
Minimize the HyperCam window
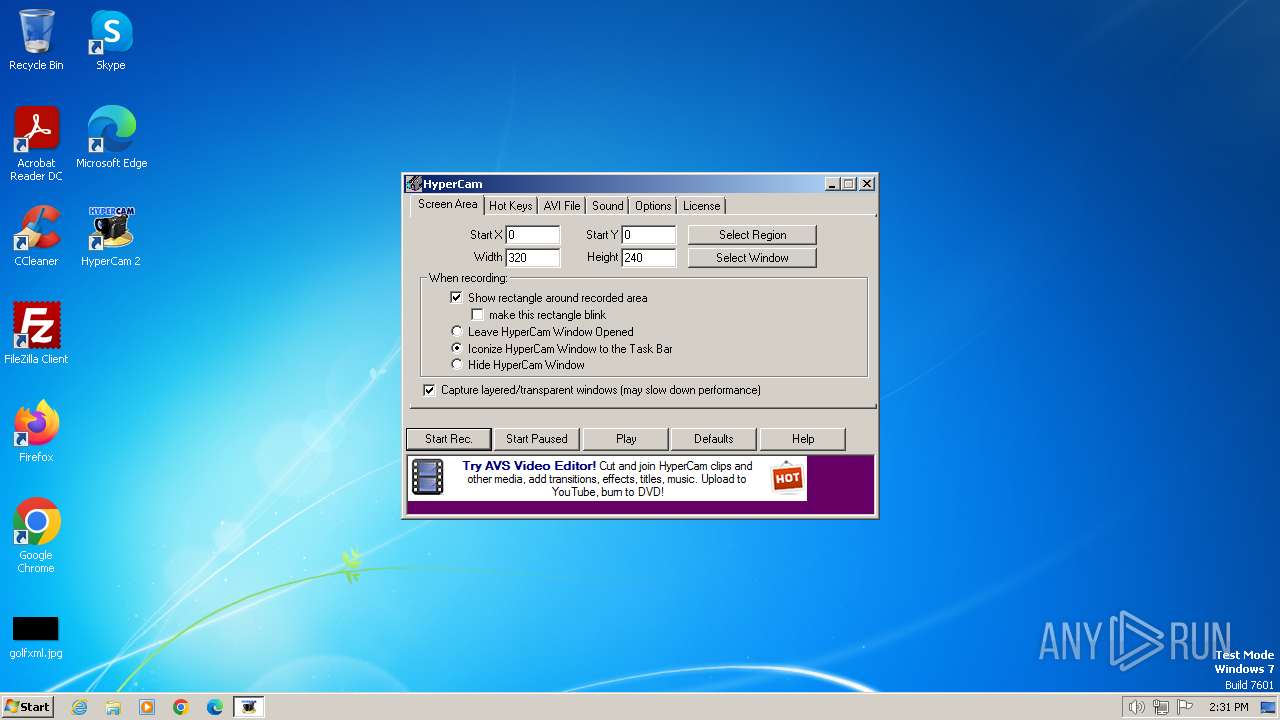832,184
